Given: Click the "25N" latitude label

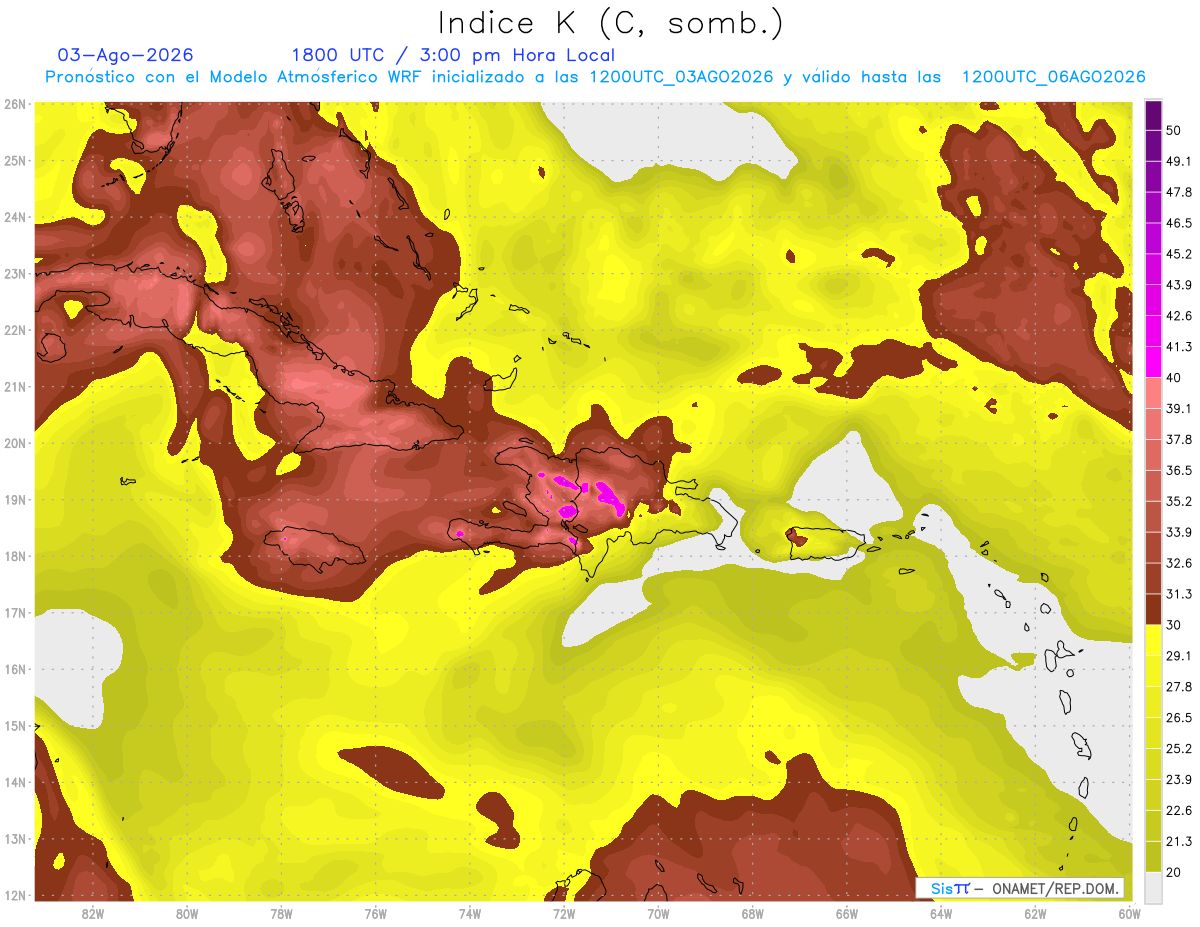Looking at the screenshot, I should [14, 160].
